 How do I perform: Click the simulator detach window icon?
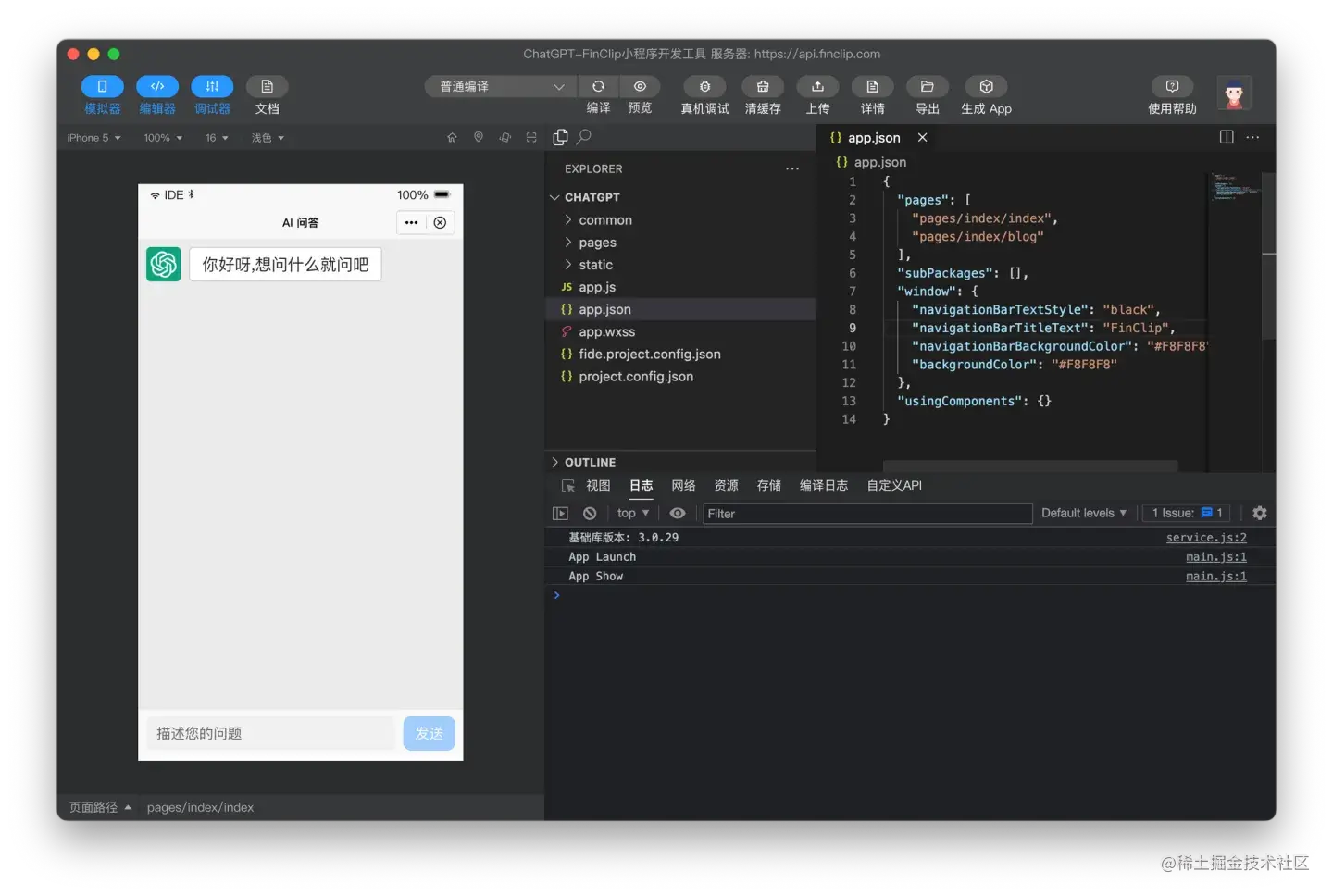point(531,137)
